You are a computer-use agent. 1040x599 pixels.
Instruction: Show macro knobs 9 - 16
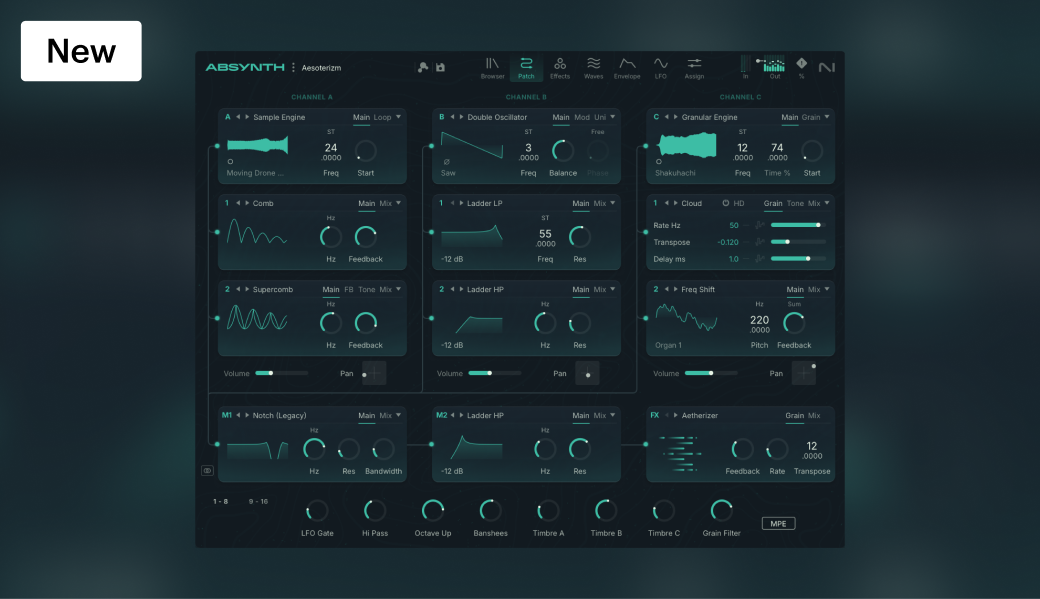pos(258,501)
